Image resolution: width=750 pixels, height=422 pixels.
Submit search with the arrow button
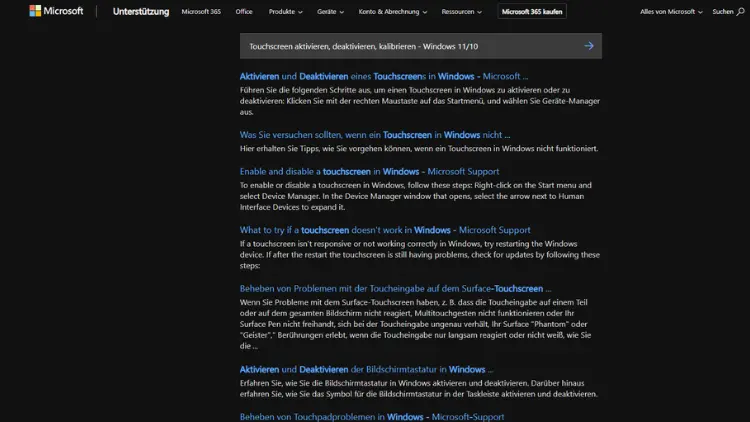coord(589,46)
